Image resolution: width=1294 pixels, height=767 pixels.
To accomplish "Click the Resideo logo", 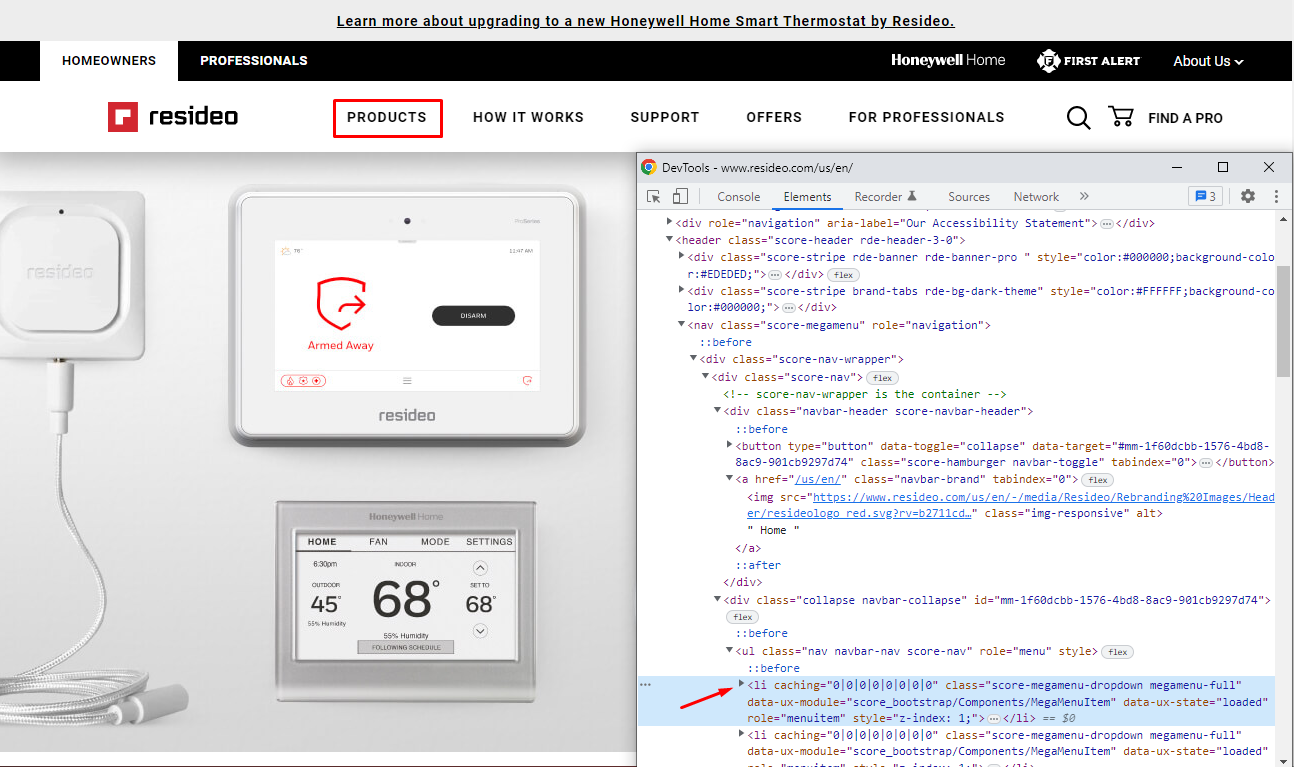I will tap(173, 117).
